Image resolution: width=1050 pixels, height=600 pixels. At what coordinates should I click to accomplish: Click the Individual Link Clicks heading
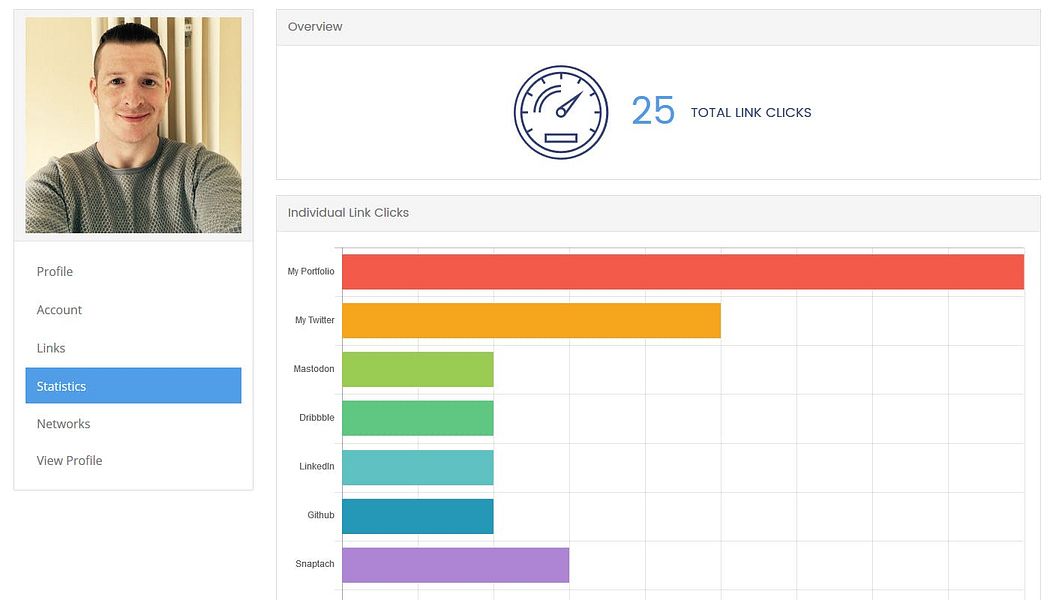pyautogui.click(x=348, y=212)
